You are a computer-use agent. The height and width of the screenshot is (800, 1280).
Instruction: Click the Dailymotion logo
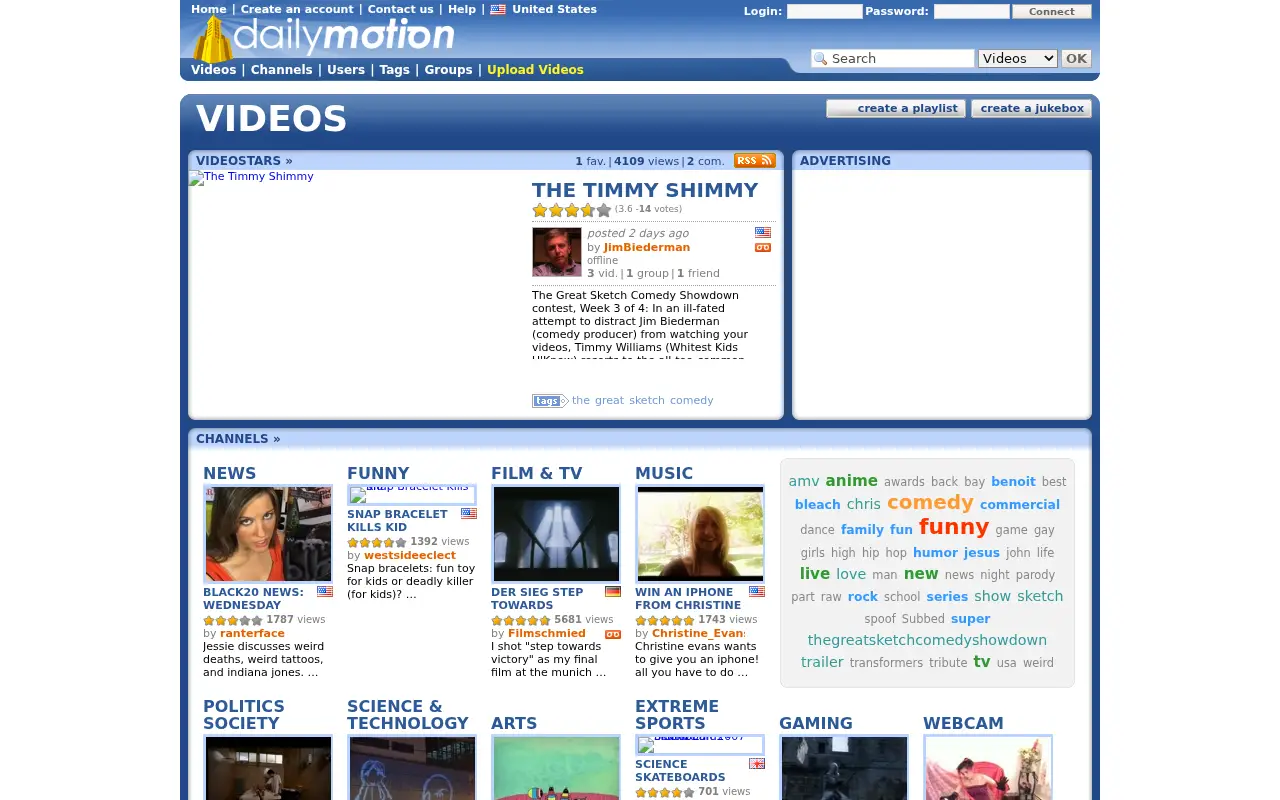[x=323, y=38]
